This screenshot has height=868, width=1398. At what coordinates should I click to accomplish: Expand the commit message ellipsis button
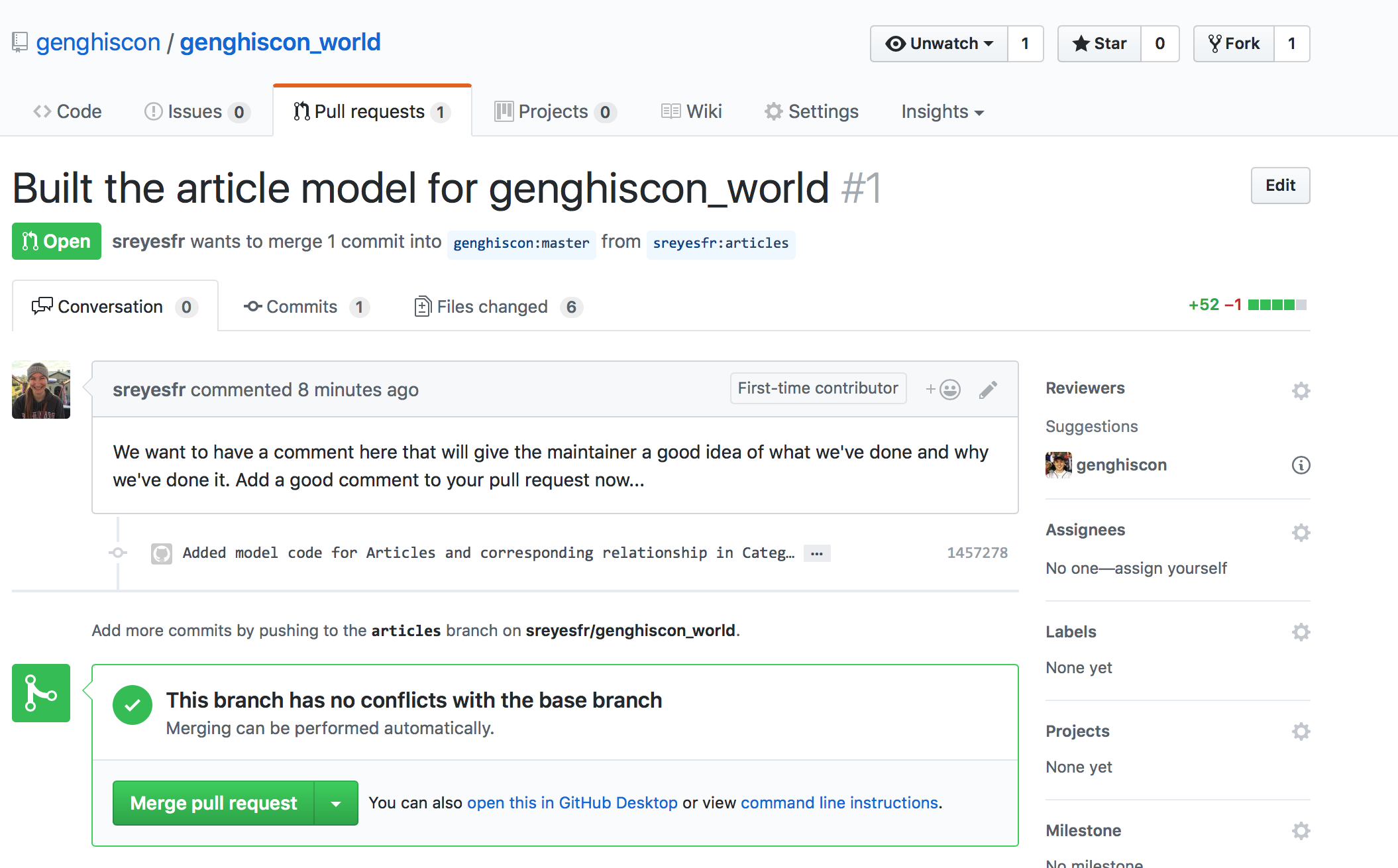pos(817,553)
